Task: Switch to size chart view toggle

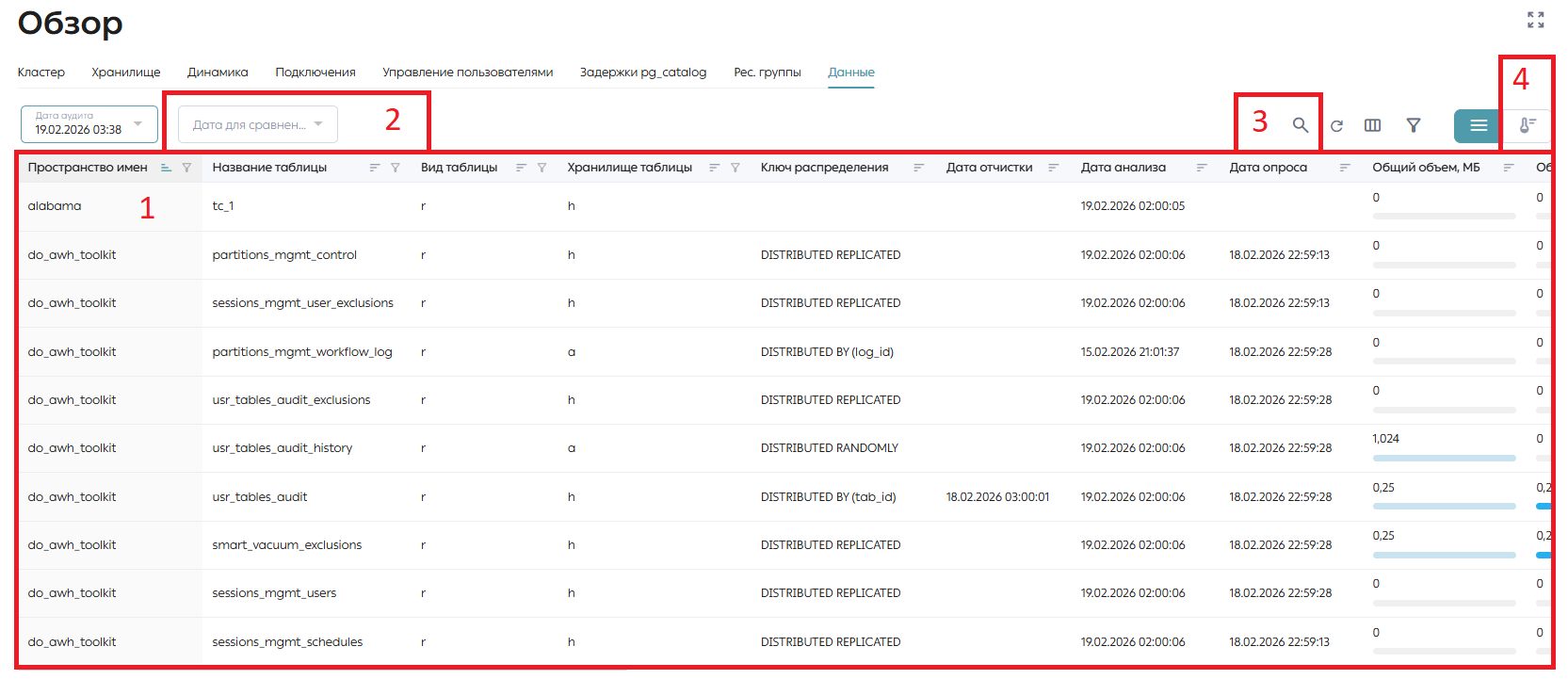Action: point(1528,126)
